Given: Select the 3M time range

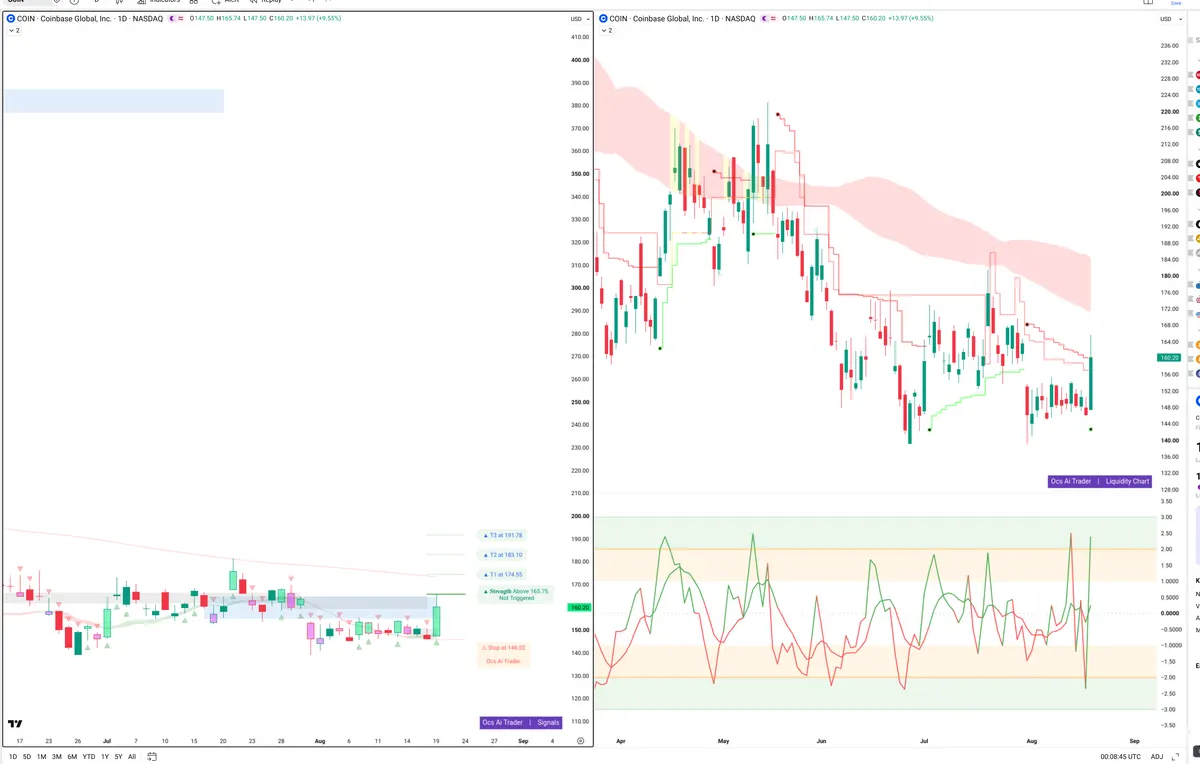Looking at the screenshot, I should (57, 757).
